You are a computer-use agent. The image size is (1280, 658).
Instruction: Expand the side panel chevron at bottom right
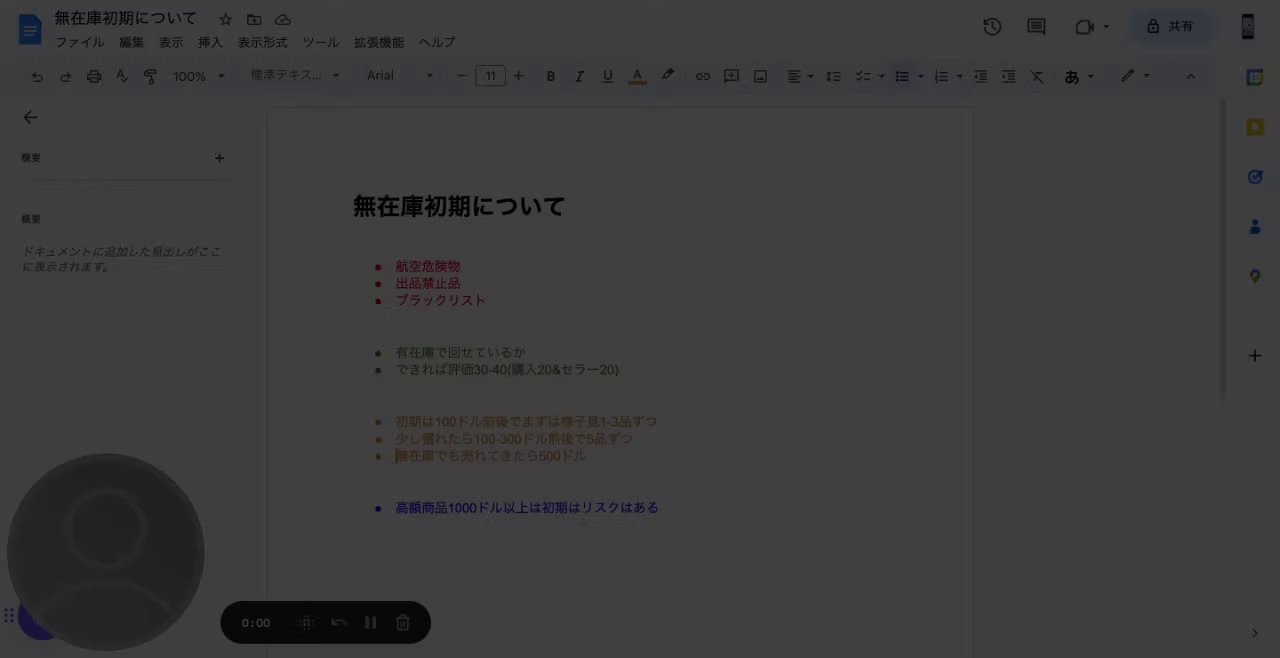pos(1255,633)
